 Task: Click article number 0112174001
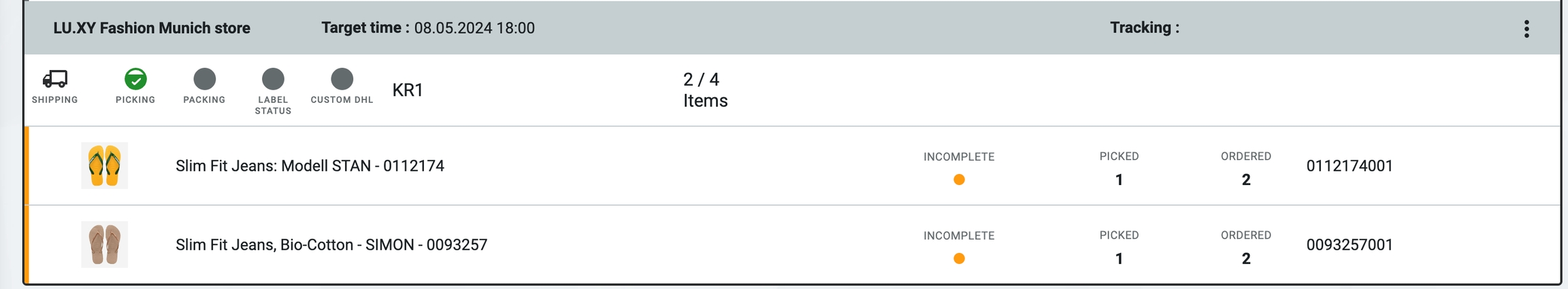pyautogui.click(x=1349, y=166)
